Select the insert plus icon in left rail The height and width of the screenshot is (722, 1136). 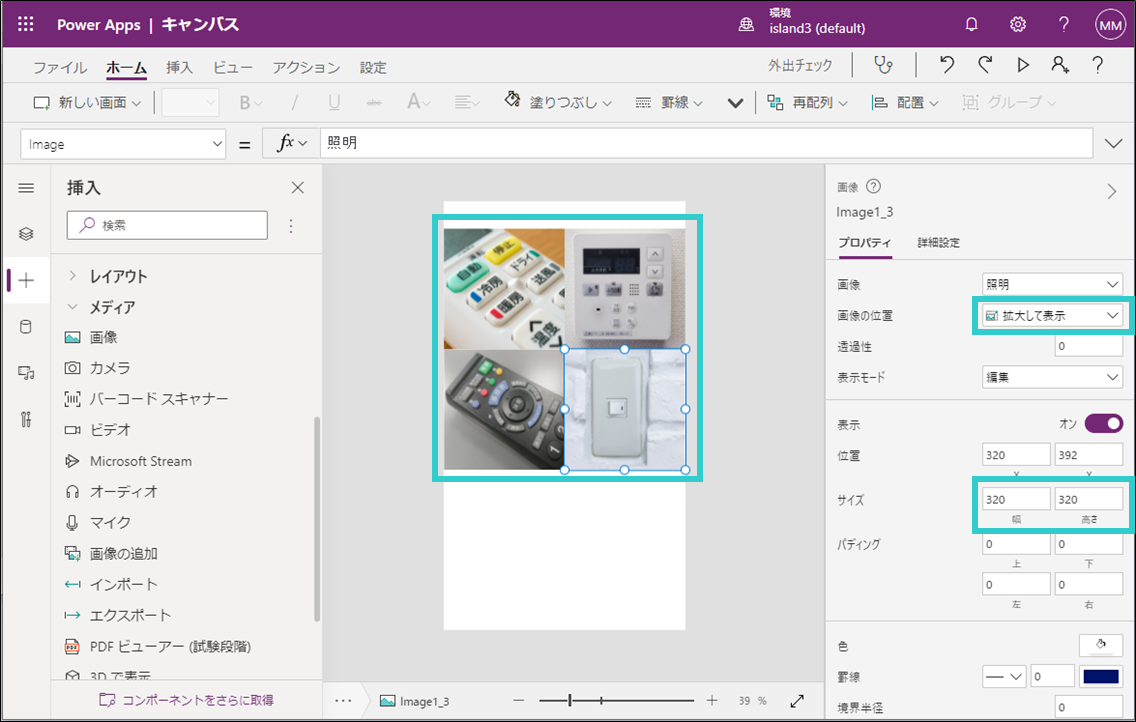click(26, 280)
